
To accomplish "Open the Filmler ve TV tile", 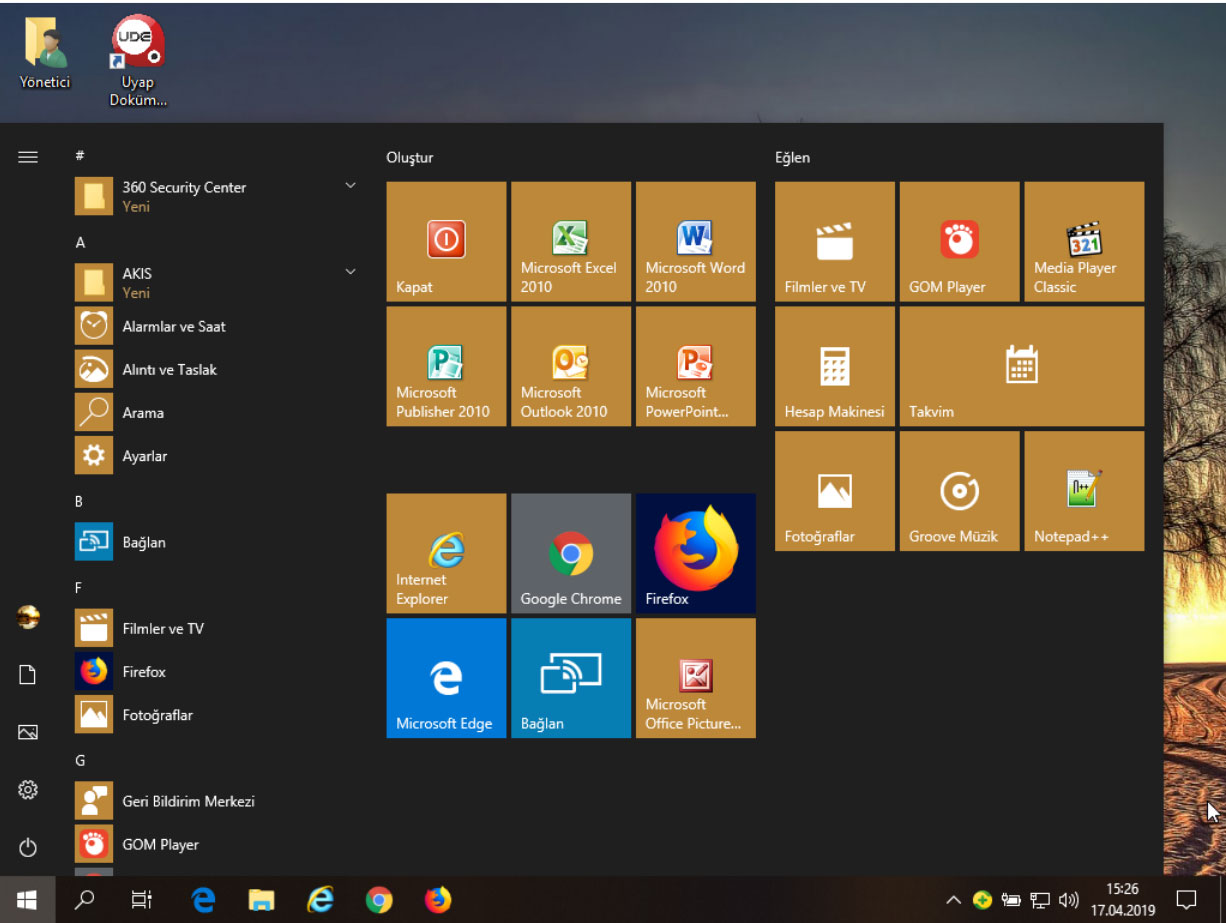I will click(835, 241).
